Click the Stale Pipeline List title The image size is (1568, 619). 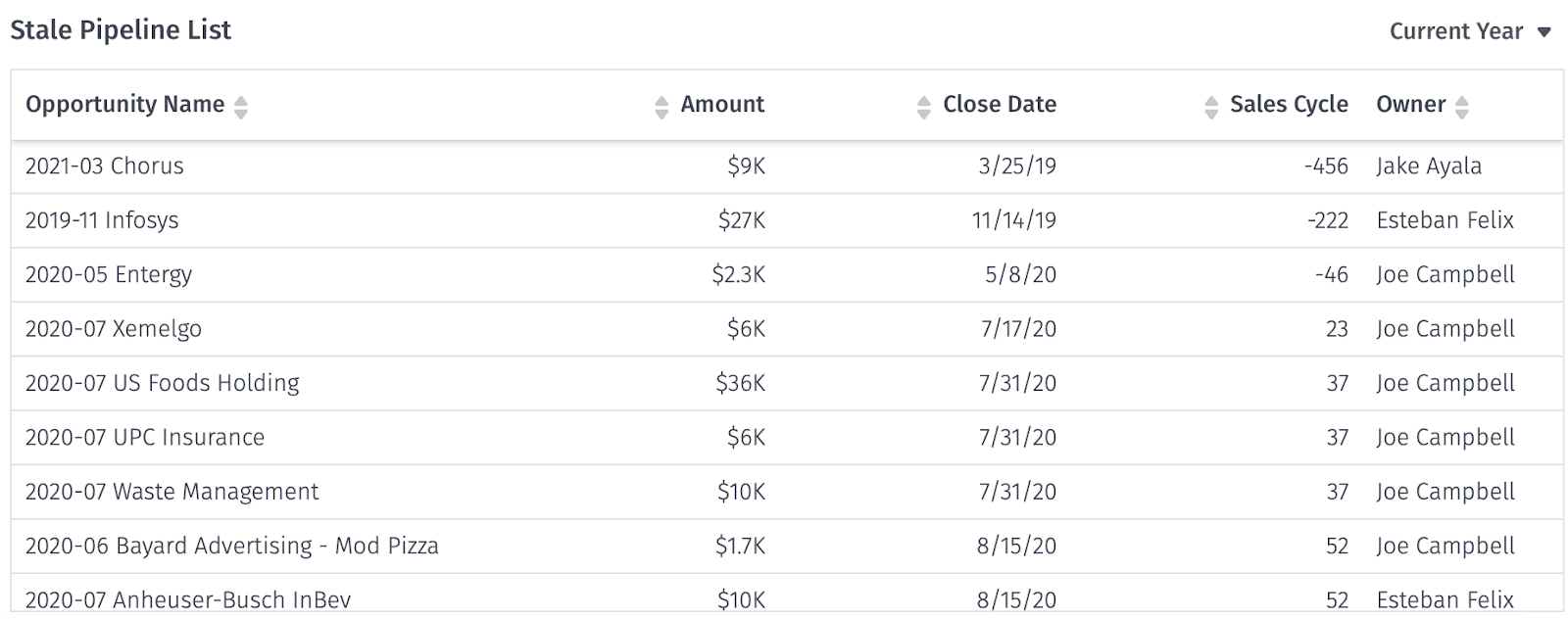coord(121,30)
